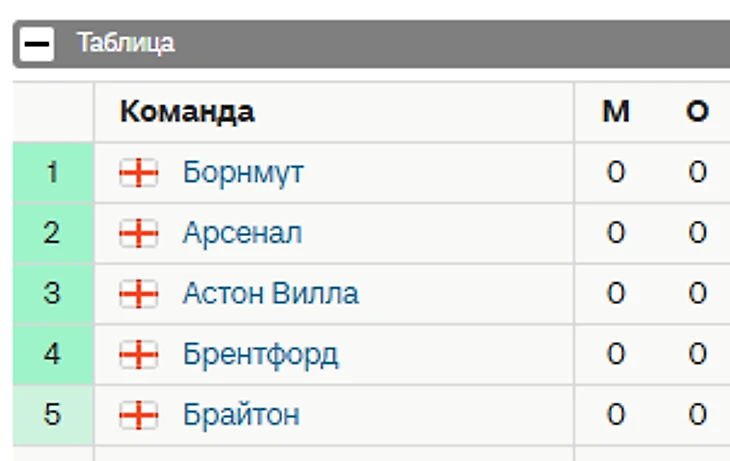Sort by the М column header

pos(615,112)
